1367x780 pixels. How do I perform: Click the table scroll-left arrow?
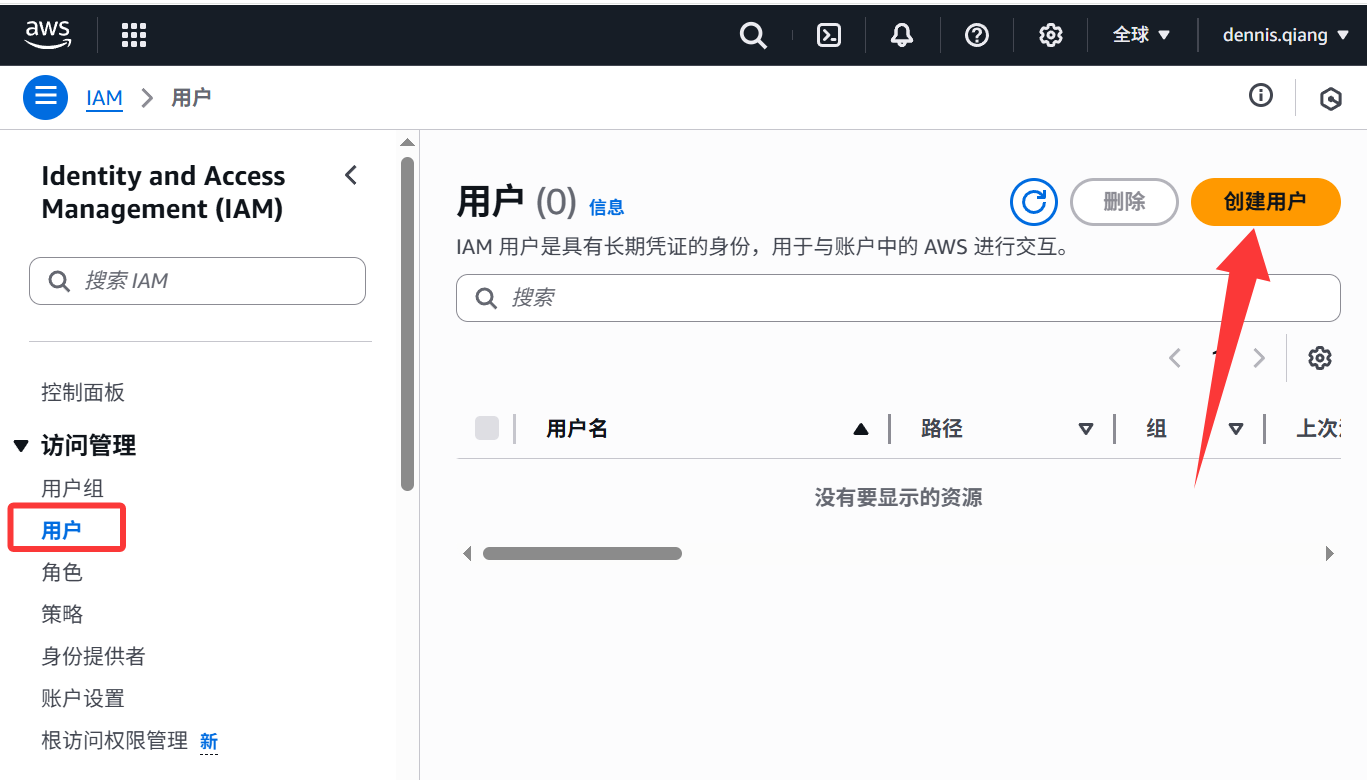pyautogui.click(x=466, y=553)
